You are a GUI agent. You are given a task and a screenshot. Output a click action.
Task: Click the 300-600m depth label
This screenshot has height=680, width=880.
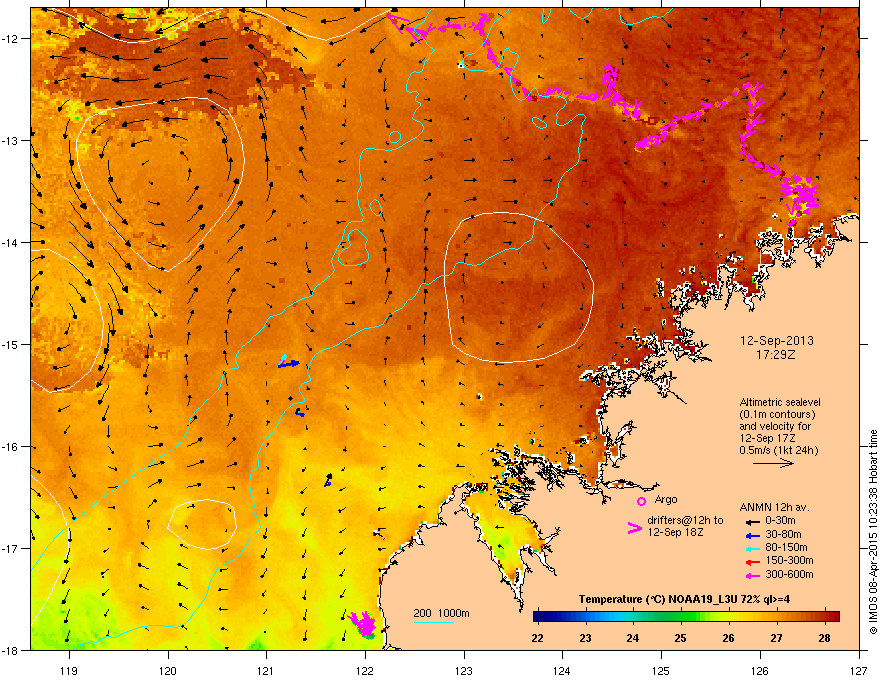789,574
